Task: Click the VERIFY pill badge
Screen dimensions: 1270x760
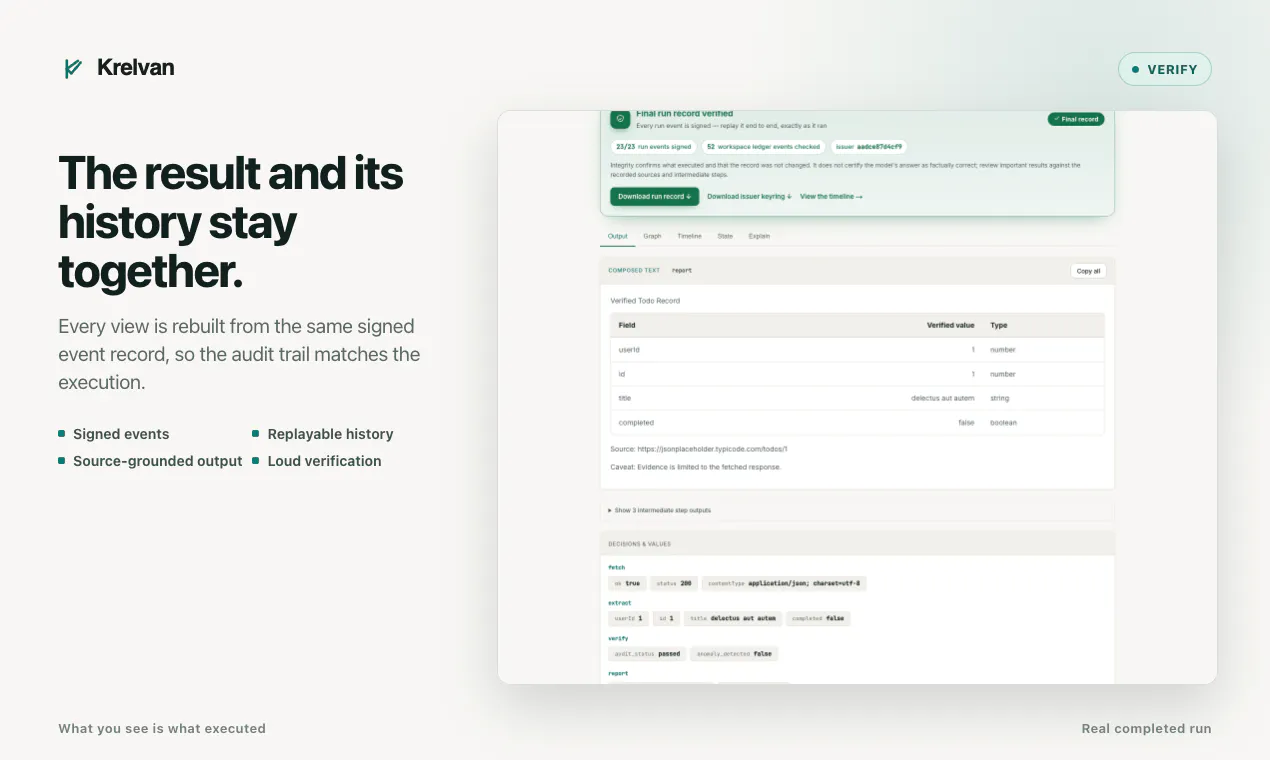Action: 1164,69
